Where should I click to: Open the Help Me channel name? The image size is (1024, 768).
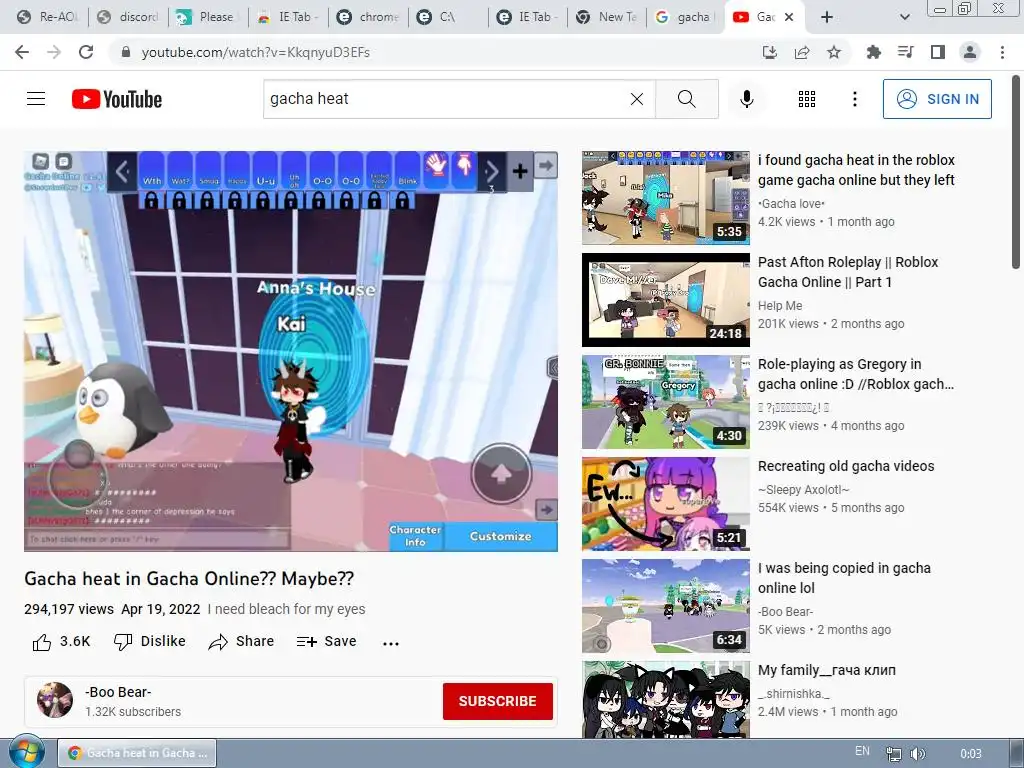(780, 306)
